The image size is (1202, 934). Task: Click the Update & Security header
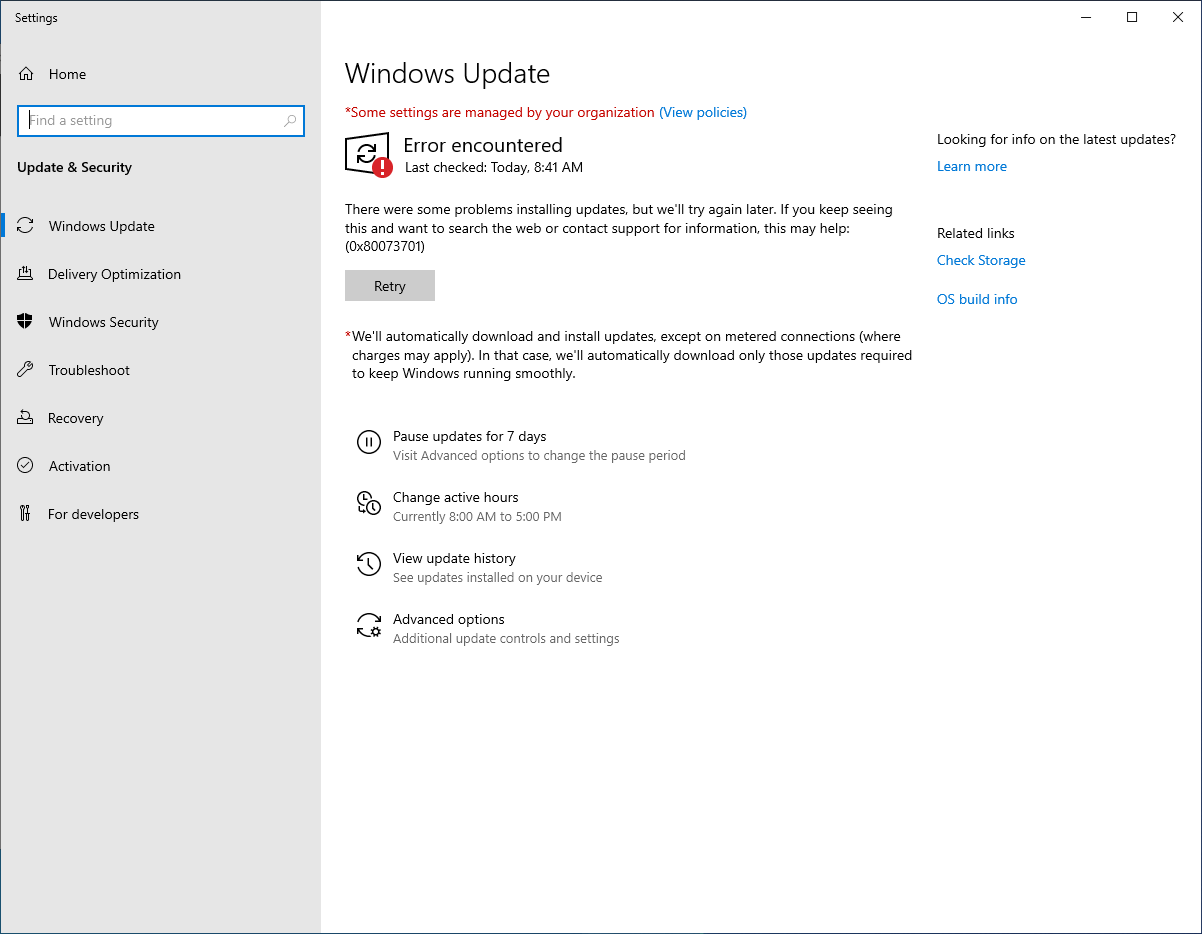74,168
